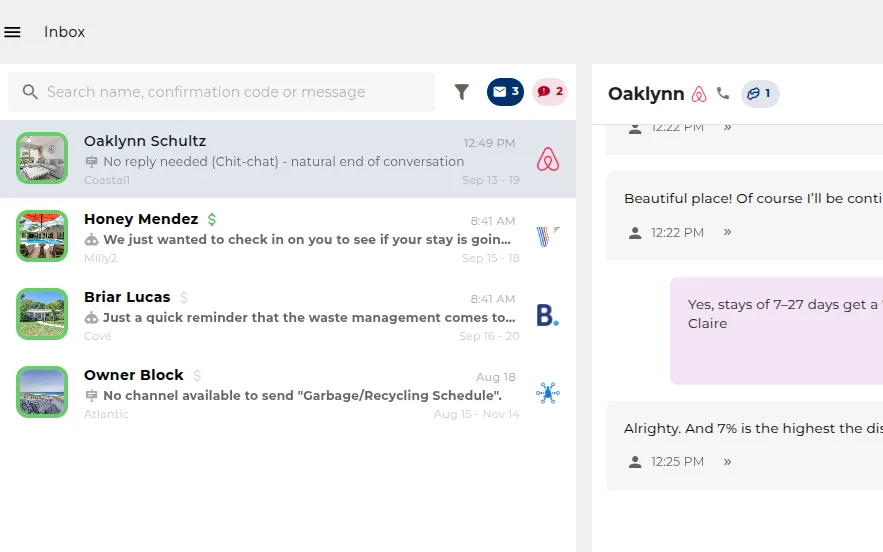Click the Inbox page title

(64, 32)
